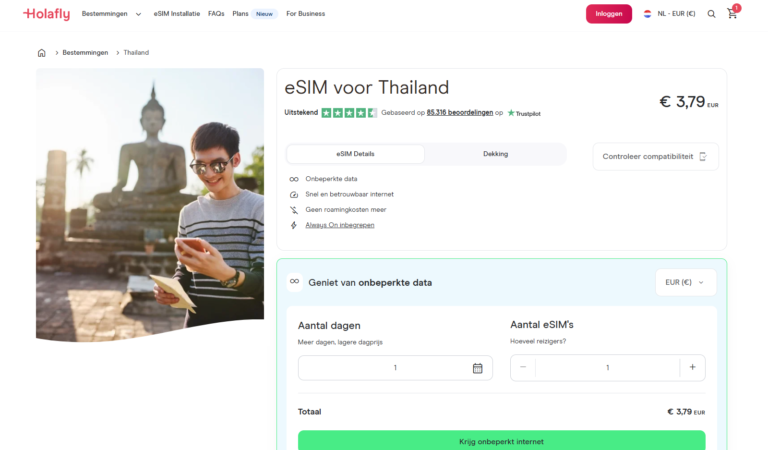Click the Aantal dagen input field
Screen dimensions: 768x450
point(385,368)
